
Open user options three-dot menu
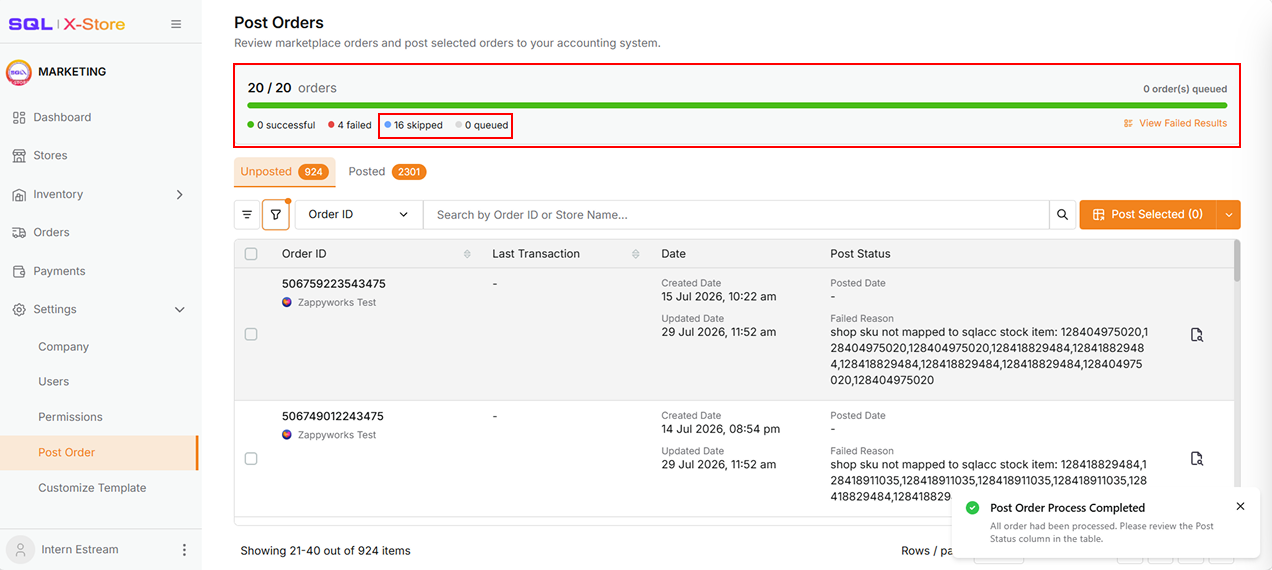184,550
